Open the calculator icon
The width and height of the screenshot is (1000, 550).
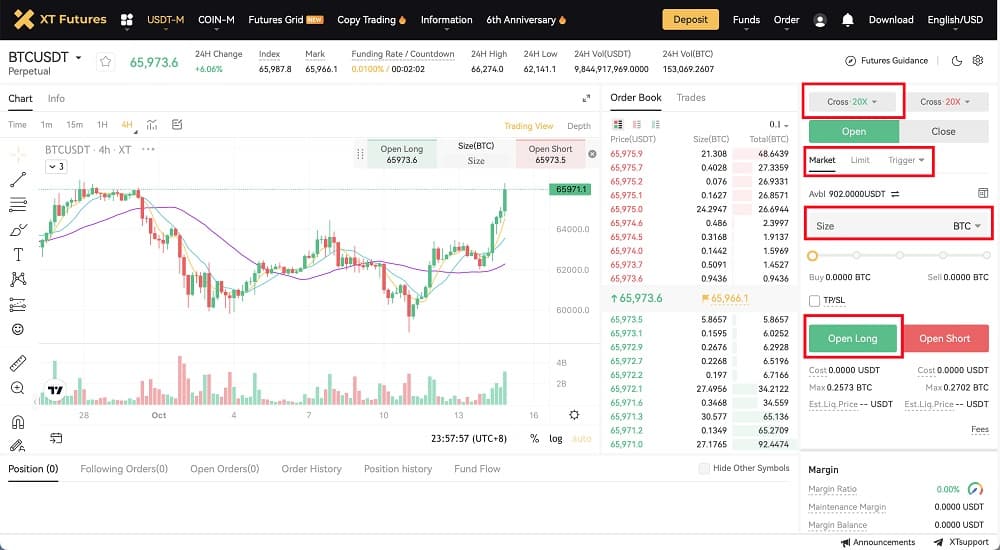pos(983,193)
